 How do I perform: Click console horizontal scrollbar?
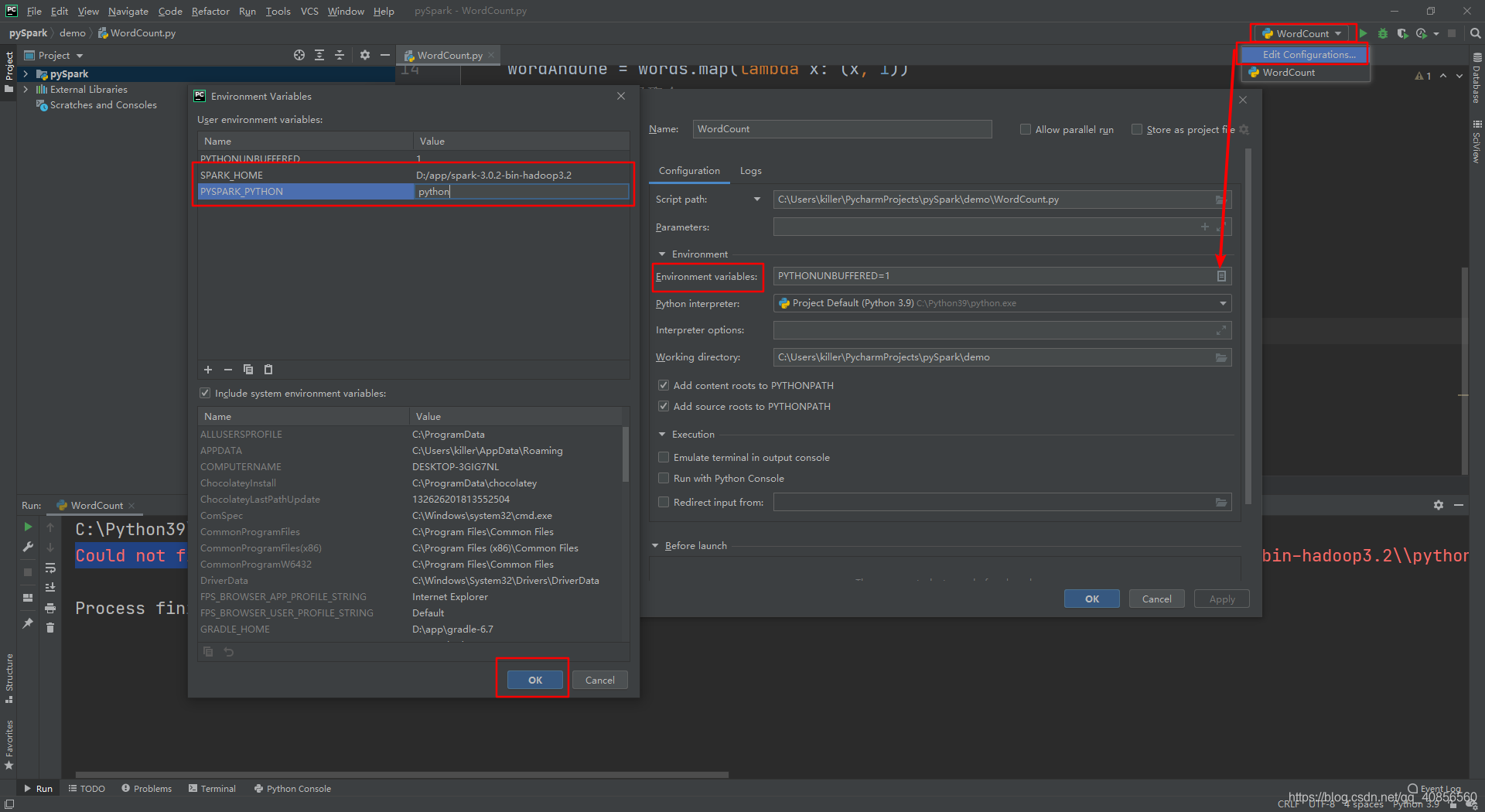pos(402,774)
